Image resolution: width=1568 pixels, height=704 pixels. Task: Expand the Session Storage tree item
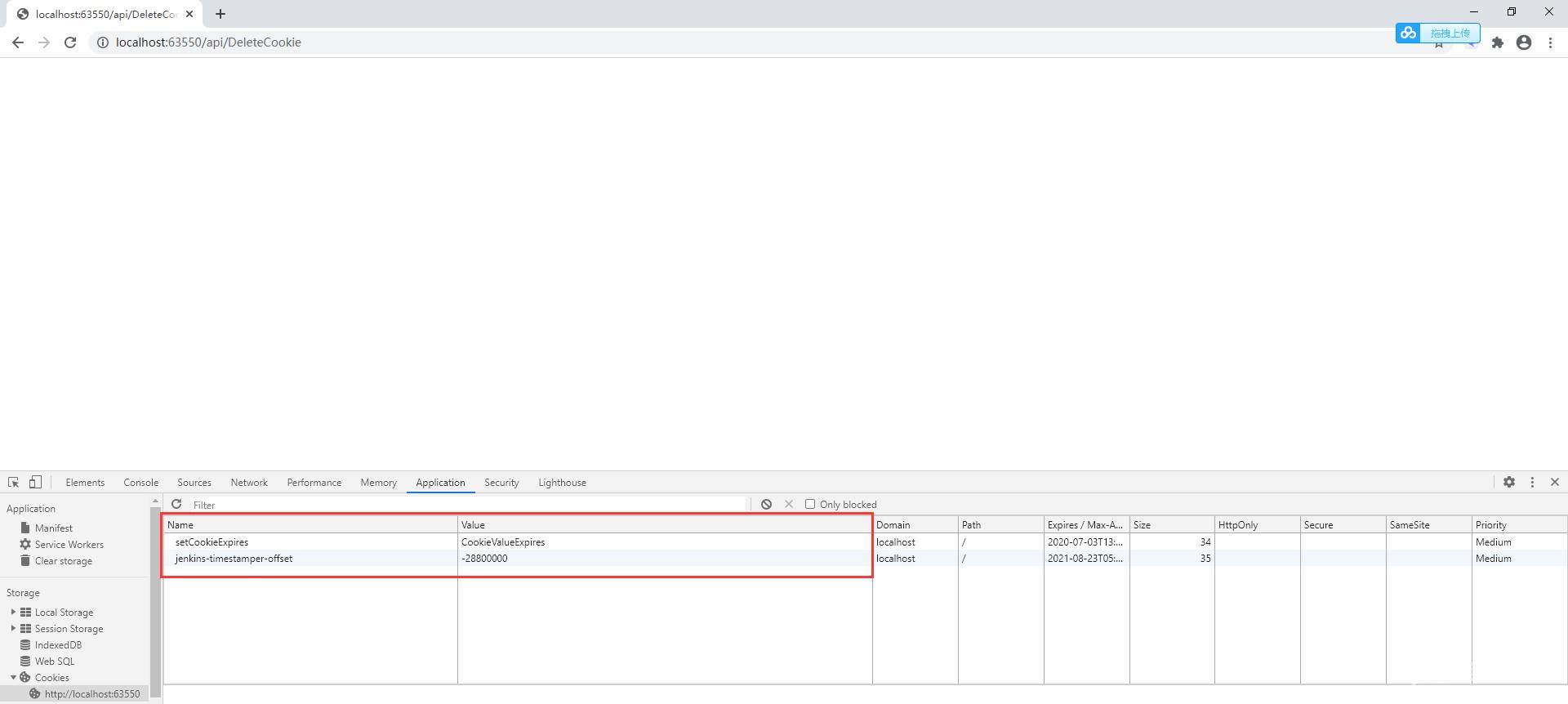tap(13, 629)
